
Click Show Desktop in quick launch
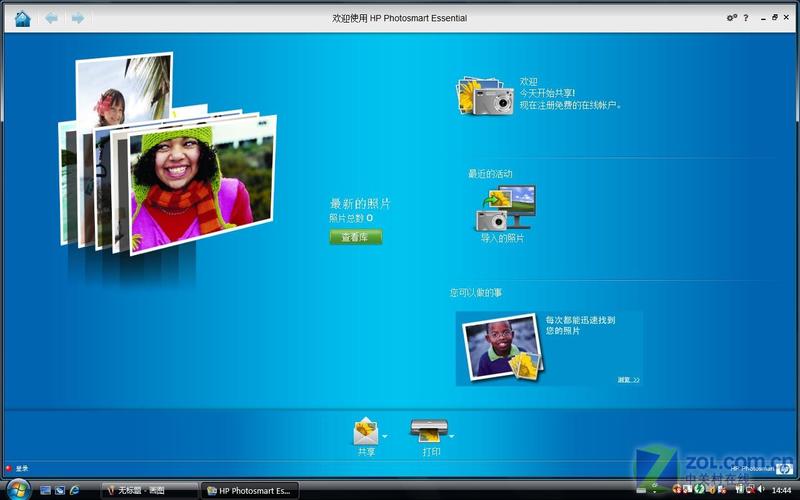45,490
